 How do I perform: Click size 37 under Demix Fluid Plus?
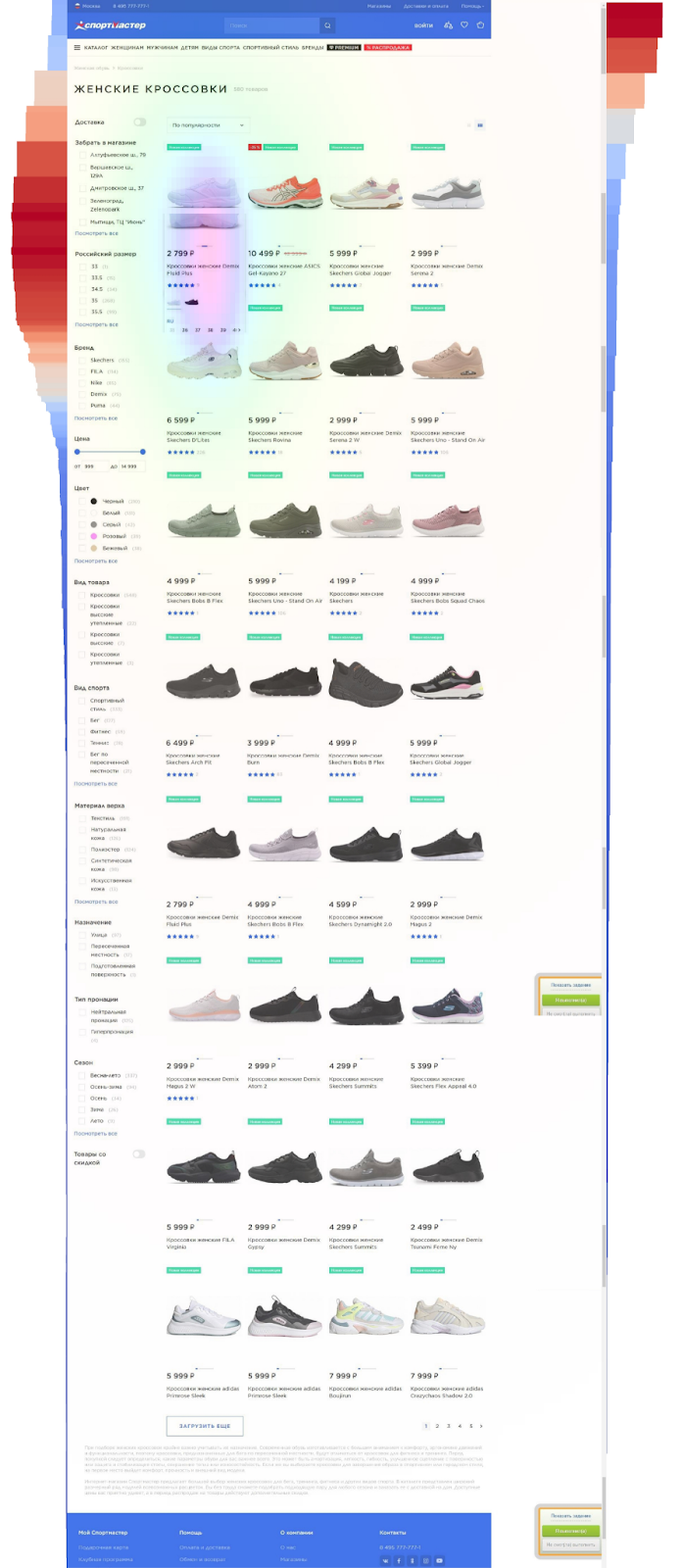197,330
